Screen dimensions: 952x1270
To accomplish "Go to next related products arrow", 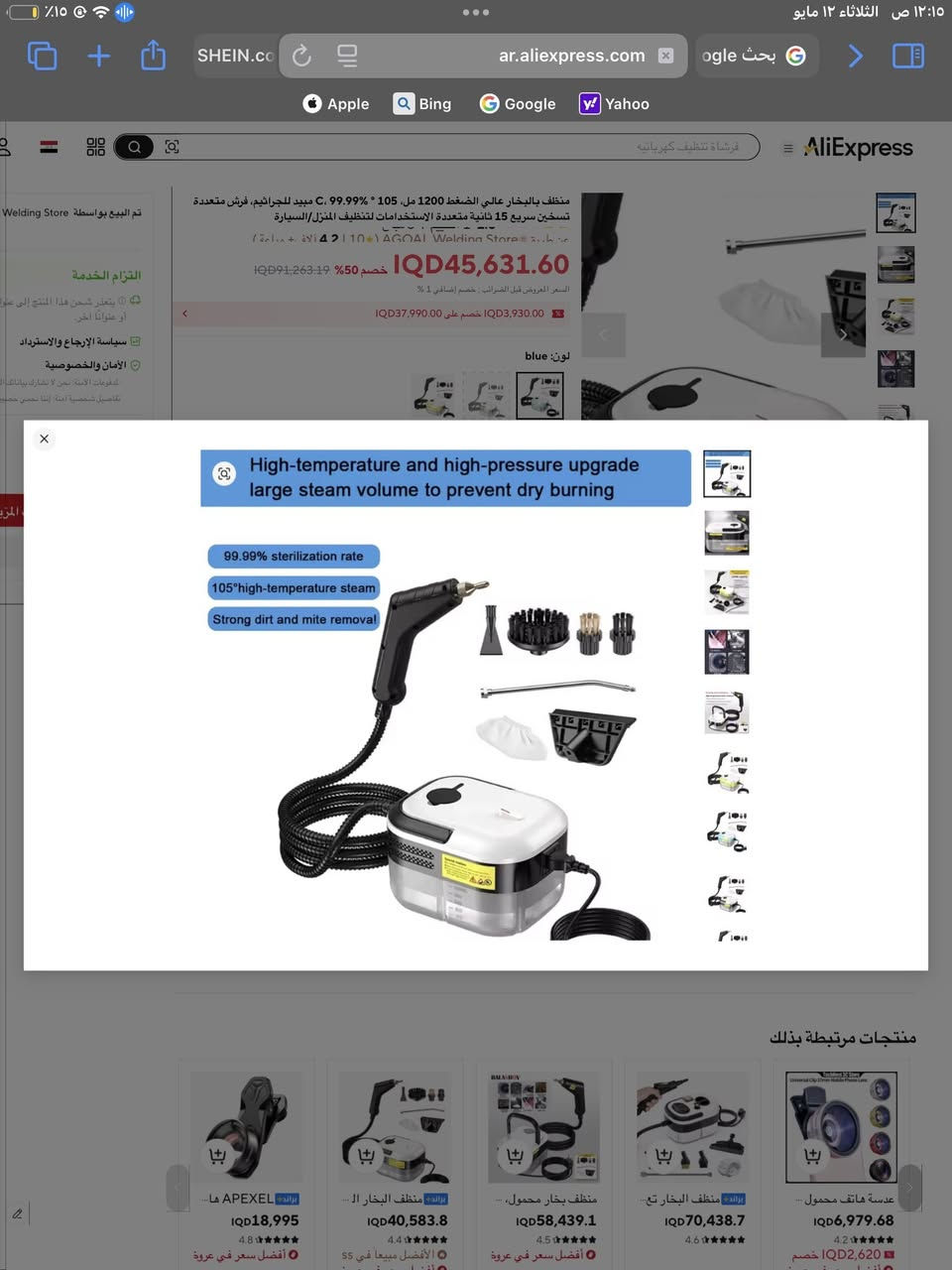I will pyautogui.click(x=910, y=1187).
